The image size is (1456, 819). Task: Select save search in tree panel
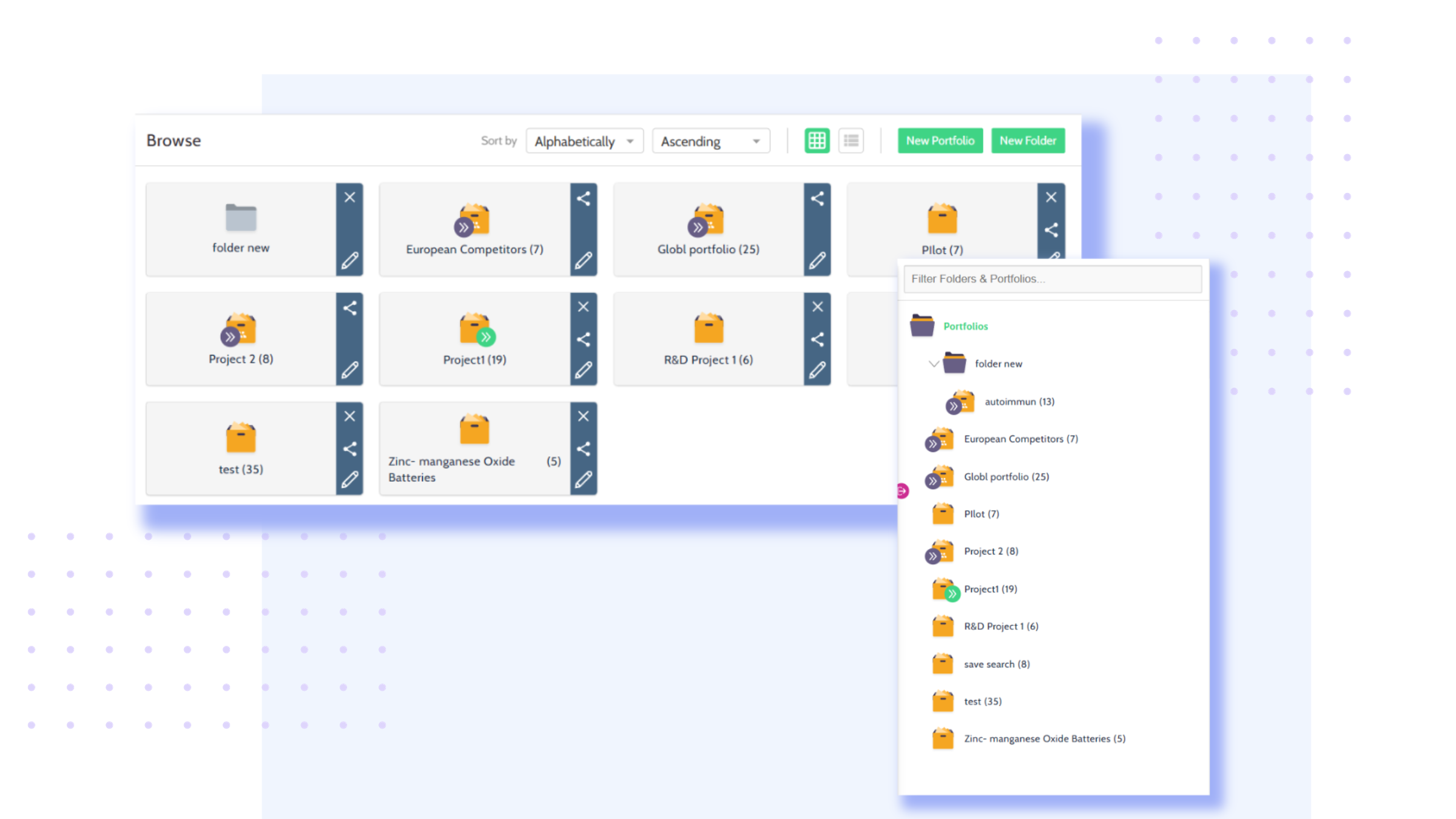pos(996,664)
